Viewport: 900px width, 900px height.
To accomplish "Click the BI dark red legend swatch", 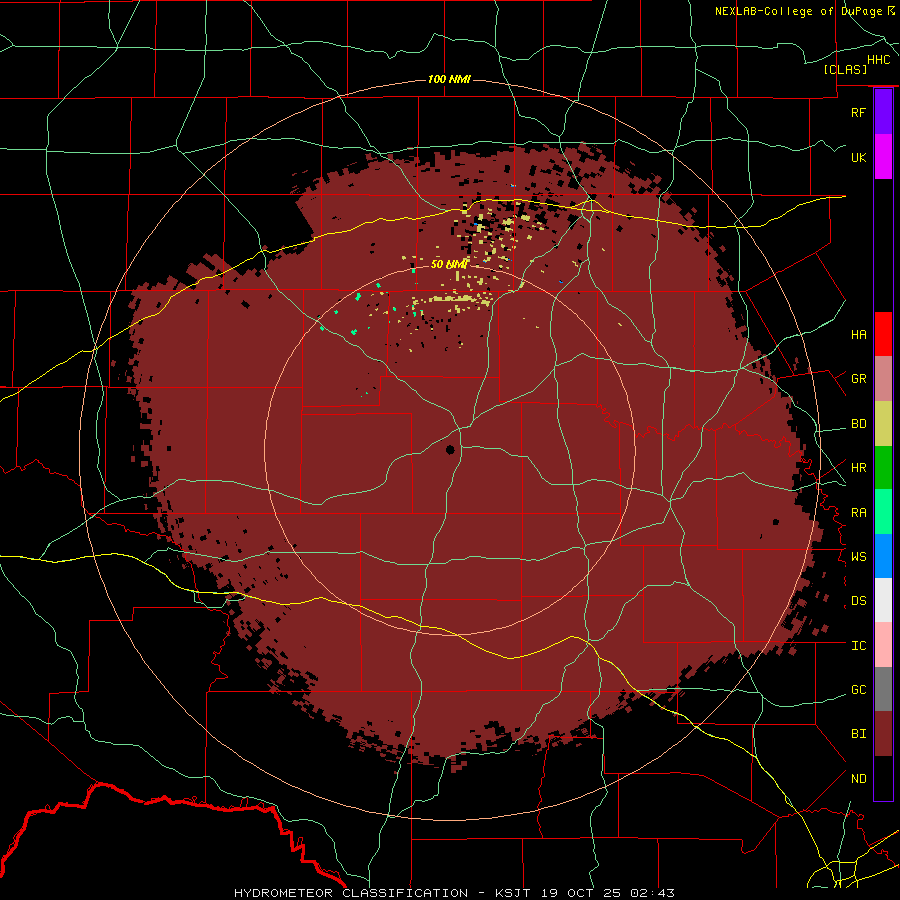I will [883, 734].
